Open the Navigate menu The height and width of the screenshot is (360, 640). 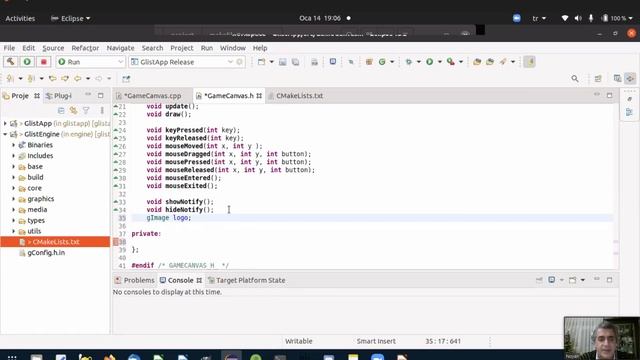pos(120,48)
